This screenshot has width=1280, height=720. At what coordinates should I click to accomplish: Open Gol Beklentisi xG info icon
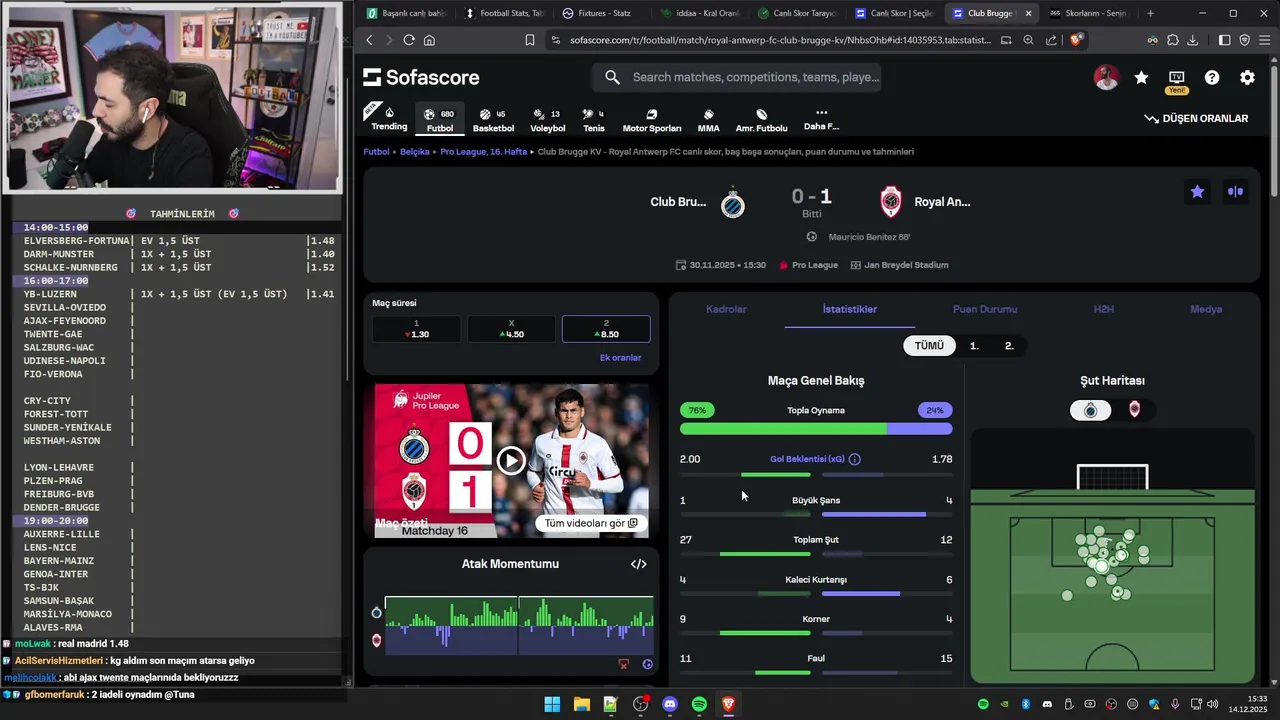point(854,459)
